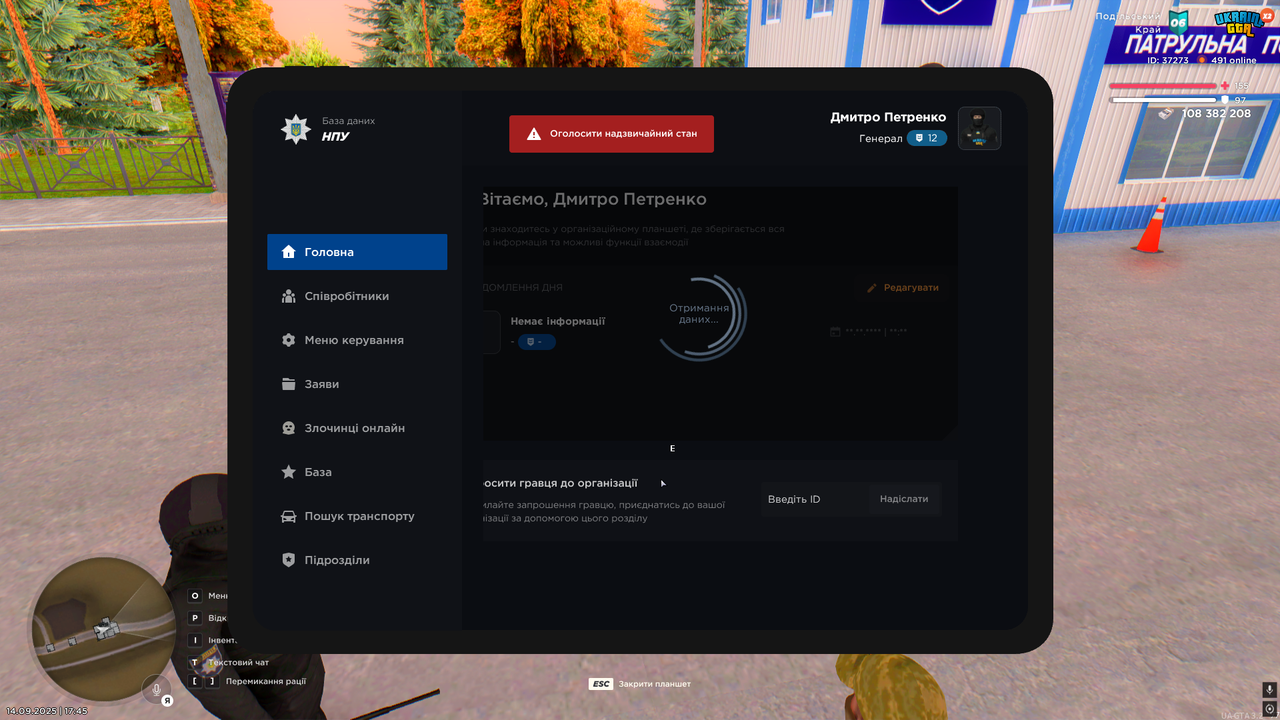Viewport: 1280px width, 720px height.
Task: Click the small microphone icon at screen corner
Action: (x=1269, y=689)
